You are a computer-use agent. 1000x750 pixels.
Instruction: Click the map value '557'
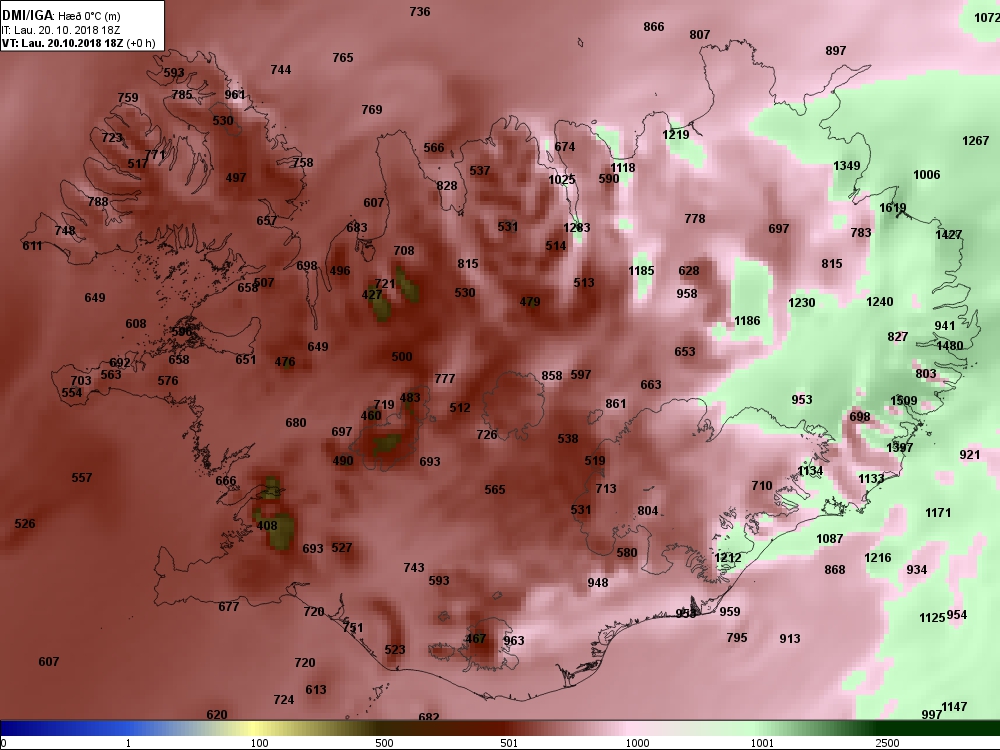pos(82,478)
